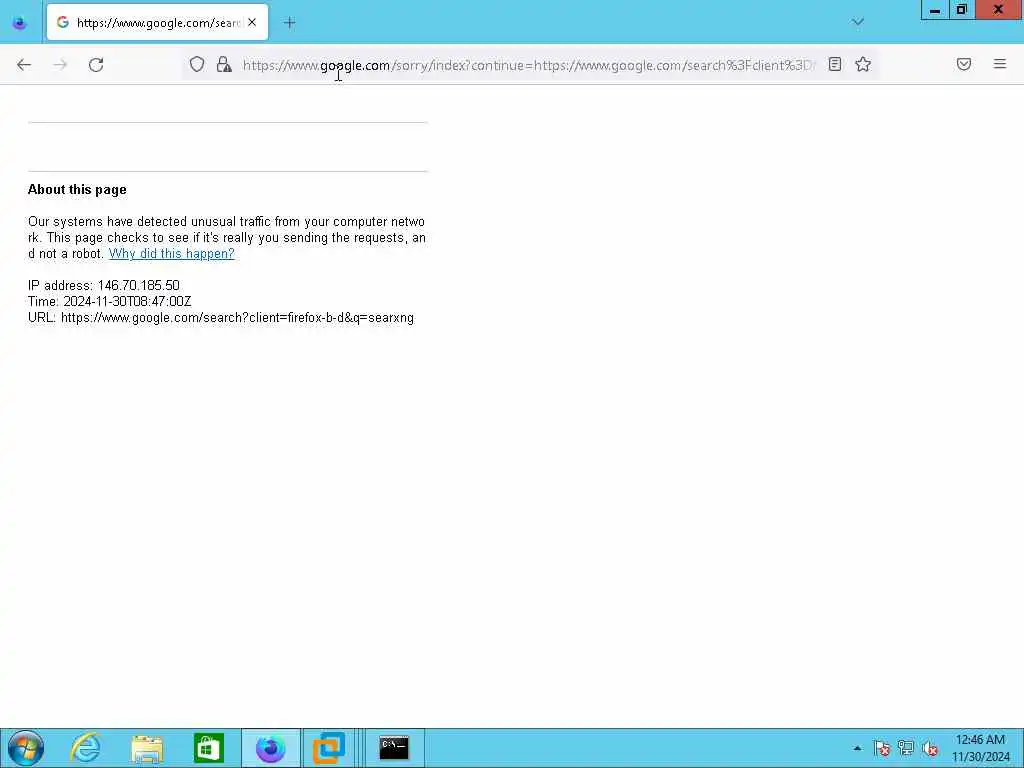Click the Action Center flag tray icon
Image resolution: width=1024 pixels, height=768 pixels.
tap(882, 748)
